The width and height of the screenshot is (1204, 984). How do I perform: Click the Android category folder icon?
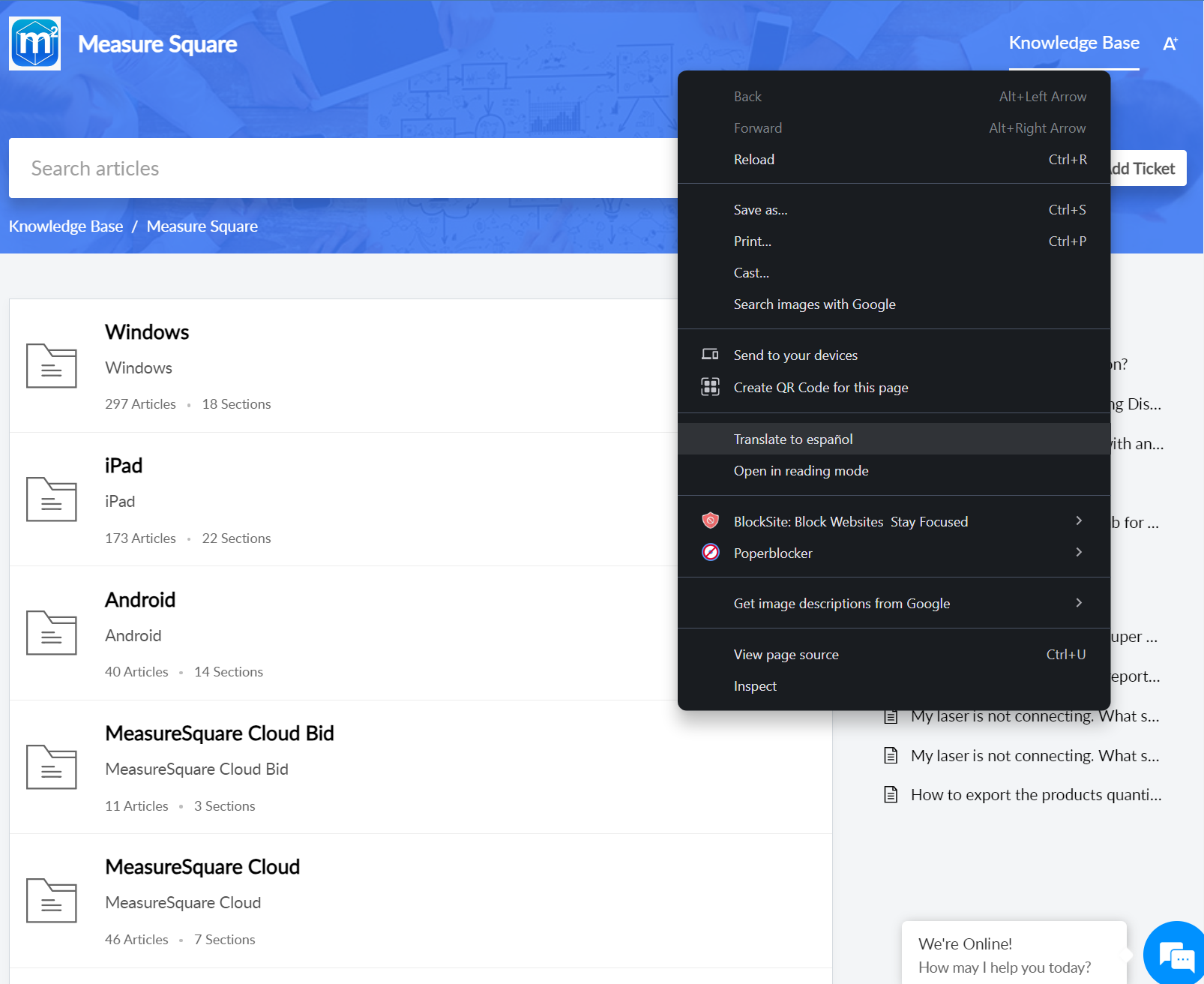click(52, 633)
